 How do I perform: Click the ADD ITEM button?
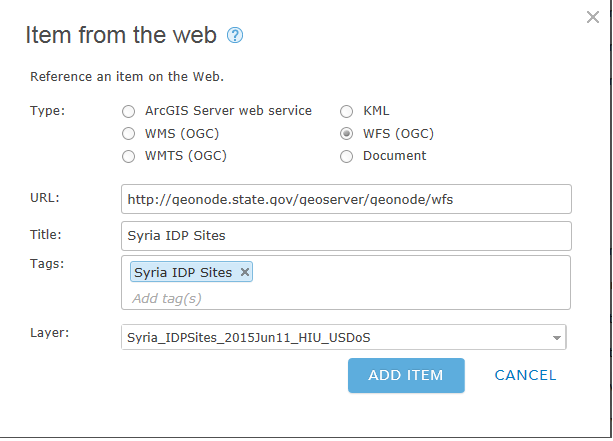[x=406, y=375]
